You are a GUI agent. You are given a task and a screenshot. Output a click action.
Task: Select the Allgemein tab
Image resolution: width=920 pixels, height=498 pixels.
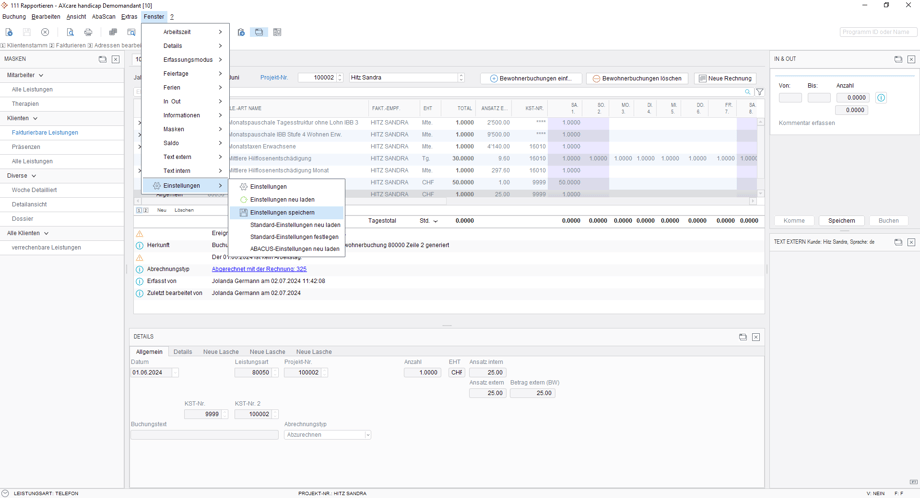click(x=149, y=352)
